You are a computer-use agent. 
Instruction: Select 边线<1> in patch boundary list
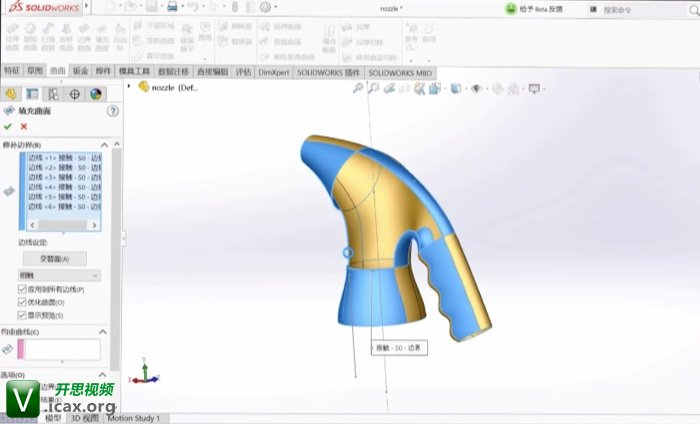[x=65, y=158]
